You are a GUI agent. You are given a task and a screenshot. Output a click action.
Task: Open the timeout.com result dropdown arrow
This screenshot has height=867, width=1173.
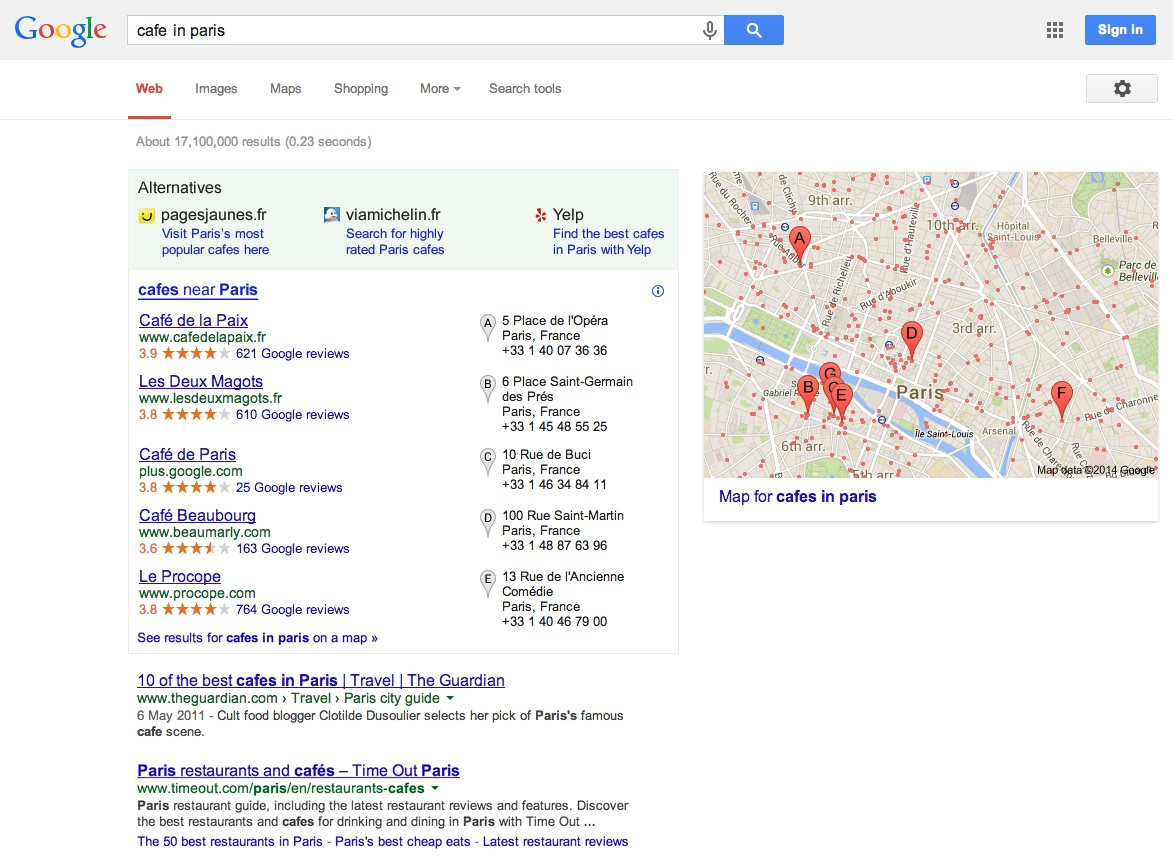coord(434,789)
